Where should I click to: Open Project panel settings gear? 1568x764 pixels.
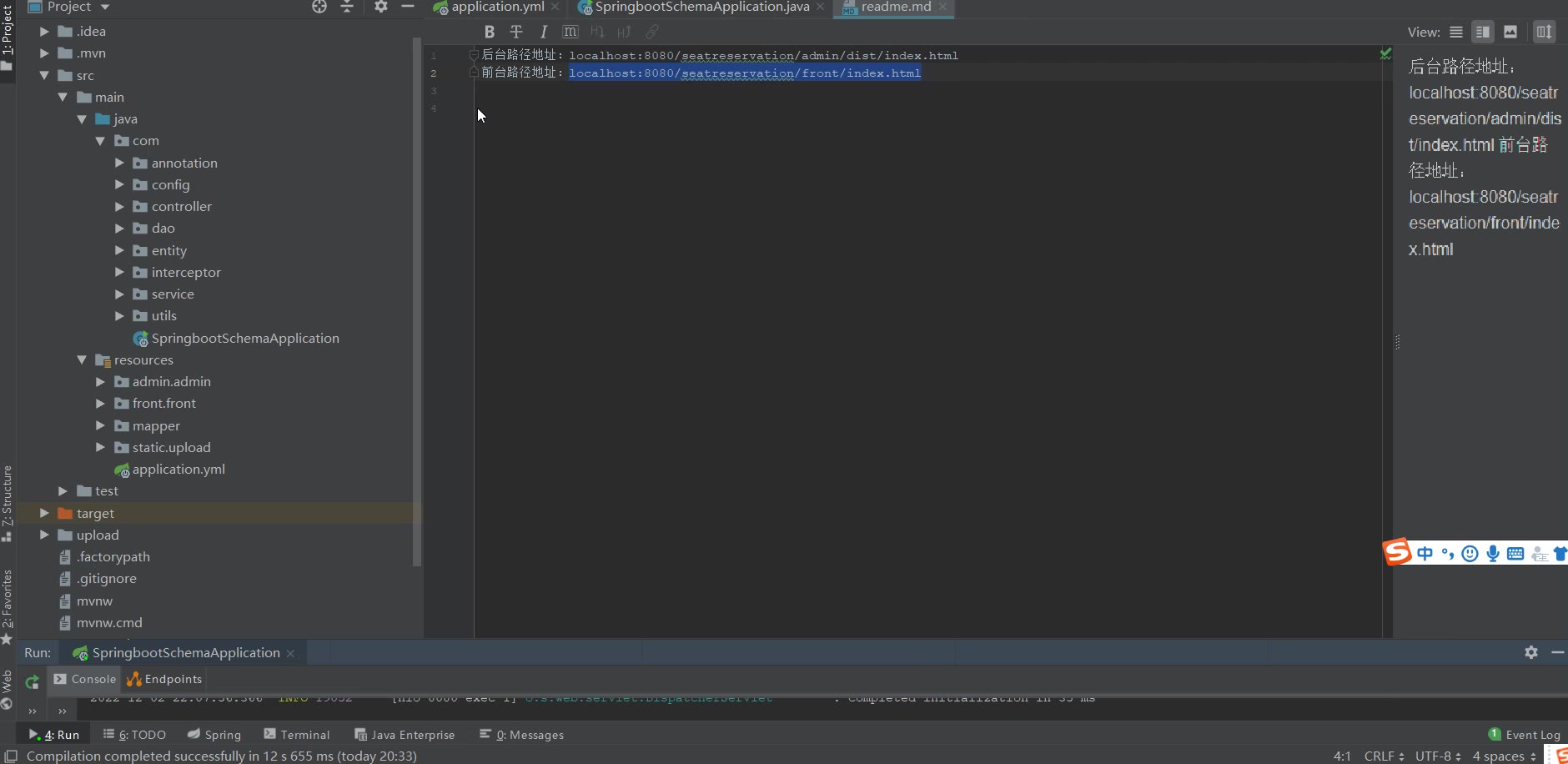tap(380, 7)
